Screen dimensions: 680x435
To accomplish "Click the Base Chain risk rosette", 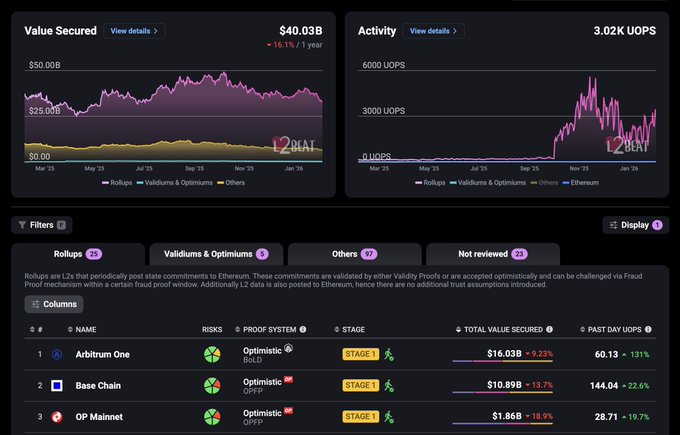I will [x=212, y=385].
